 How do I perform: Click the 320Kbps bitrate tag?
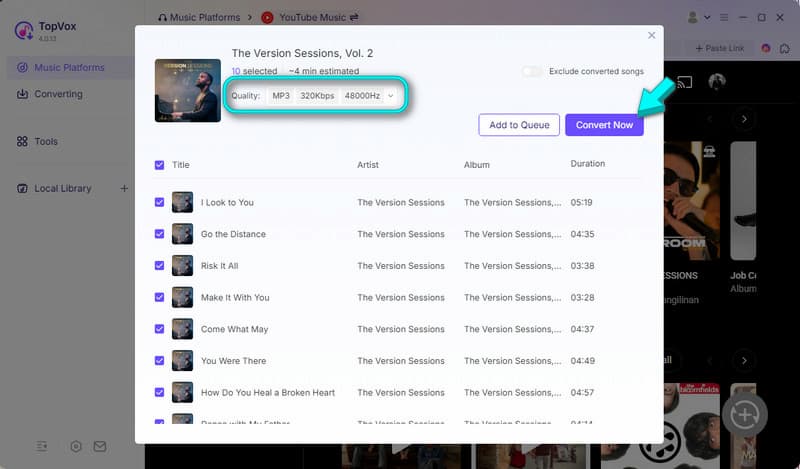point(317,95)
